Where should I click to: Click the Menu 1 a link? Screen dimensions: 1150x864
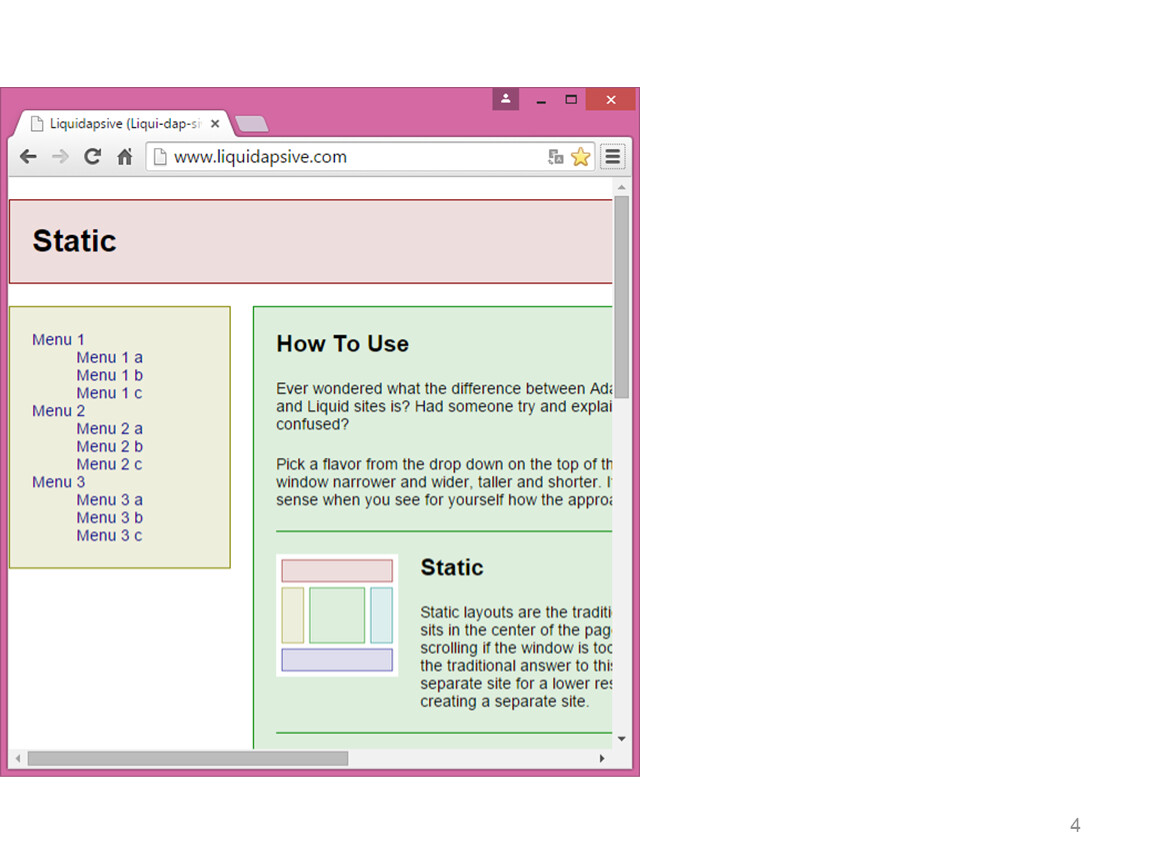point(109,358)
